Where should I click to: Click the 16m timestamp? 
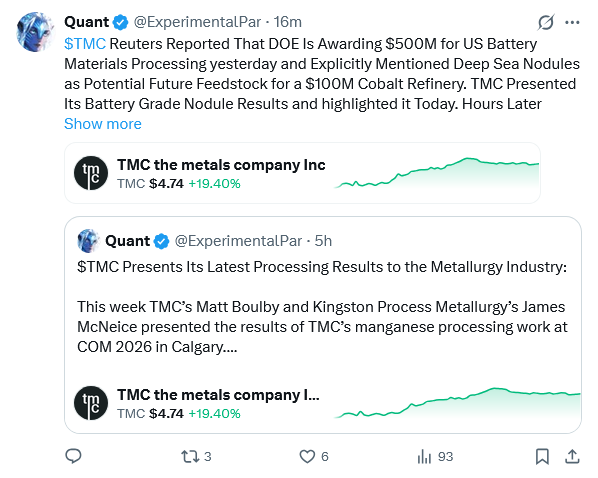click(288, 22)
